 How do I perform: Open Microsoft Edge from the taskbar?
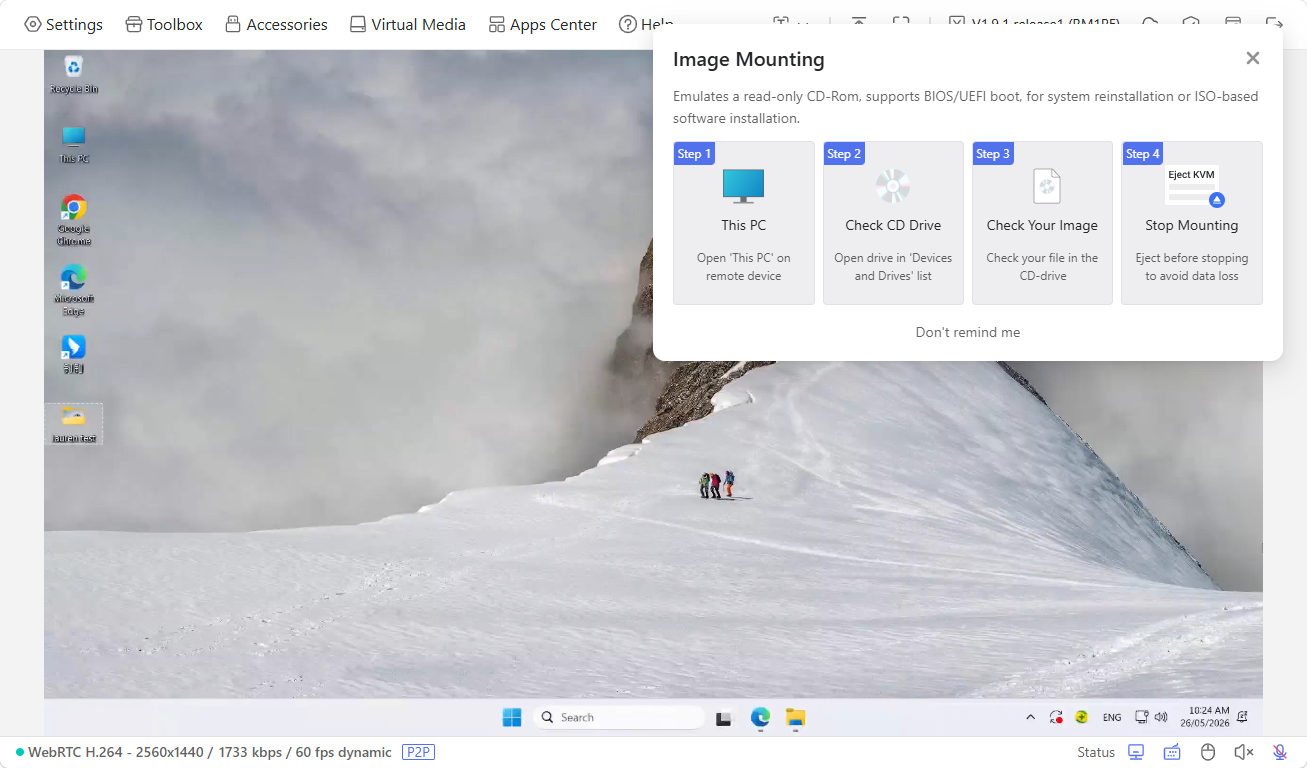pyautogui.click(x=761, y=717)
